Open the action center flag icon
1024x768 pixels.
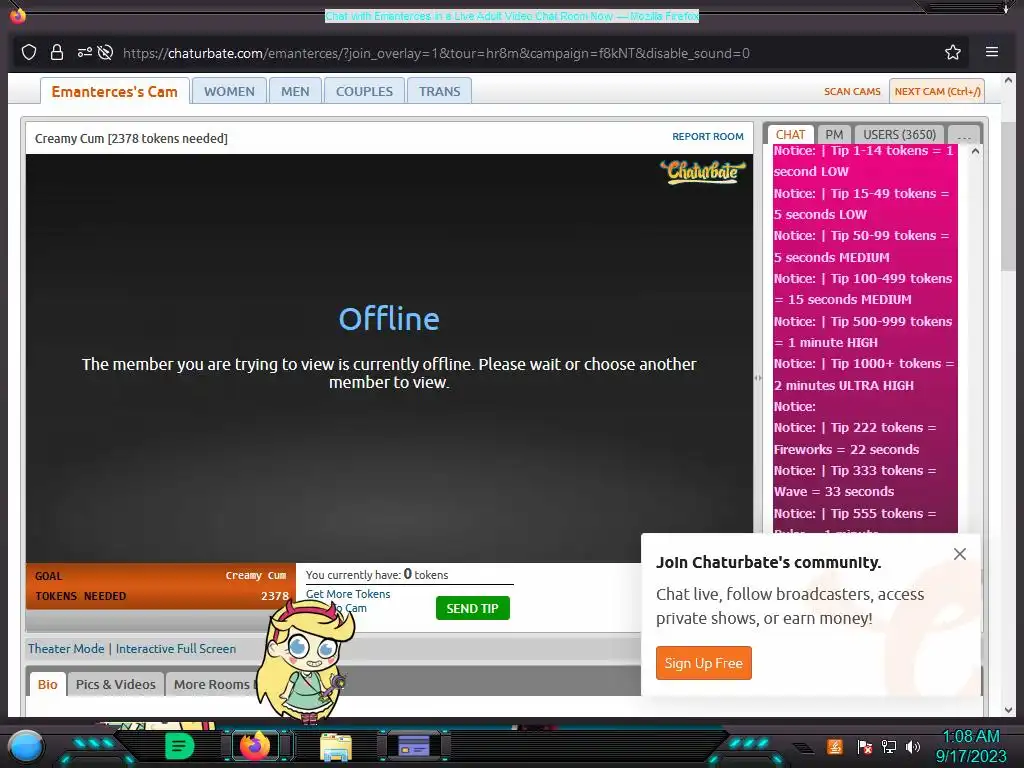[865, 747]
